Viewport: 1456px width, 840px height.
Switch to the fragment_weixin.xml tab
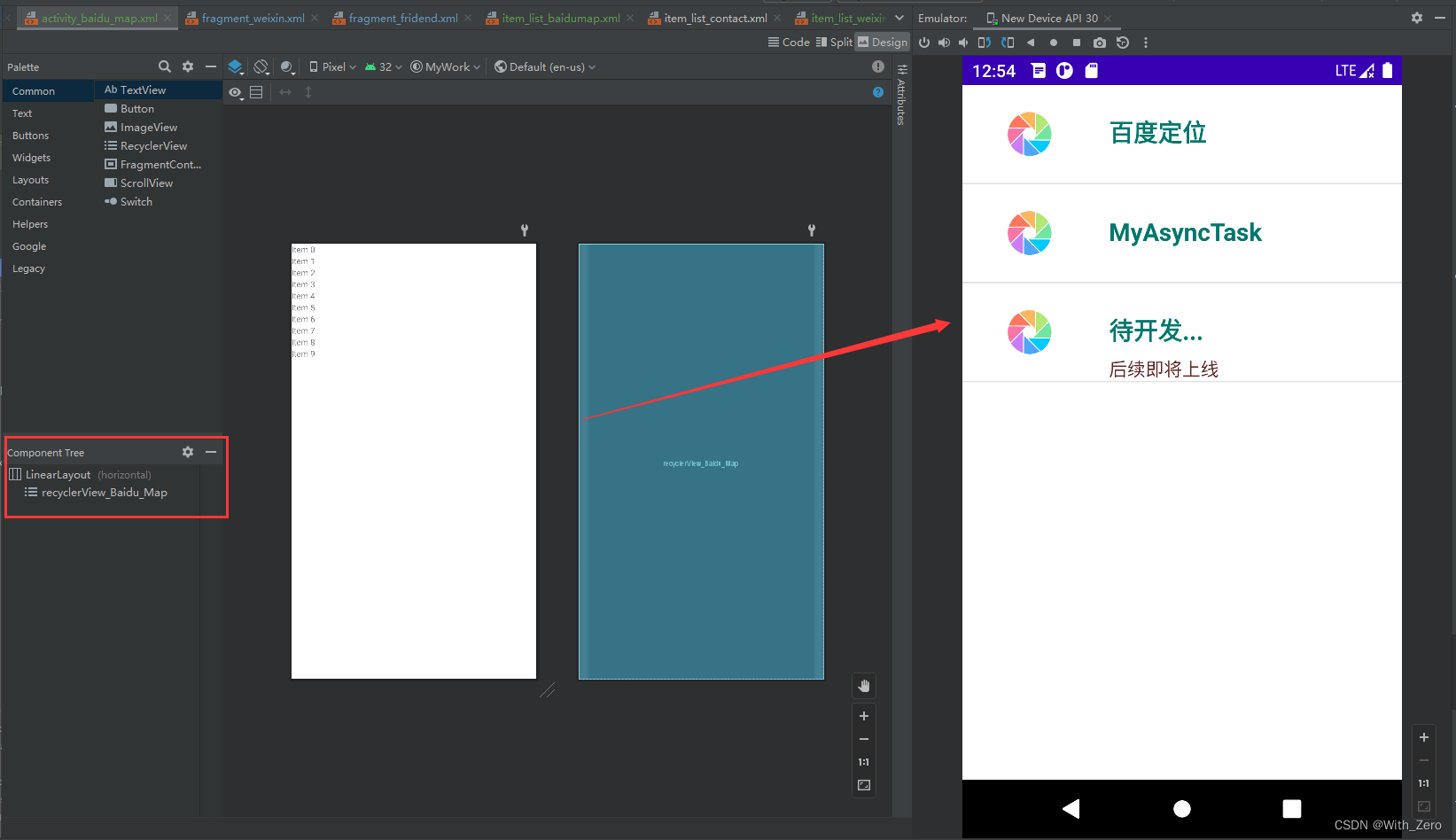tap(251, 17)
